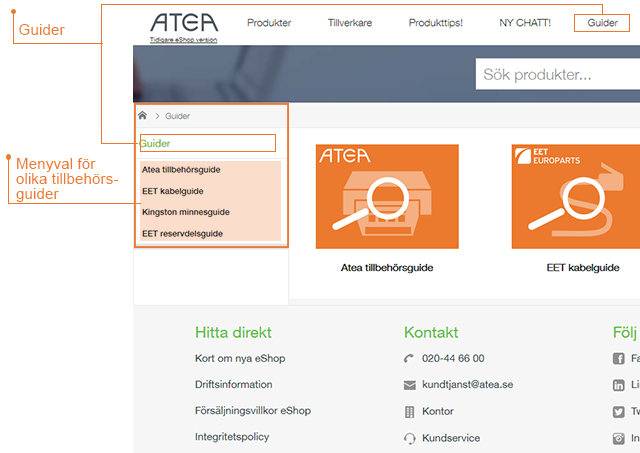
Task: Click the Kontor building icon
Action: pyautogui.click(x=409, y=411)
